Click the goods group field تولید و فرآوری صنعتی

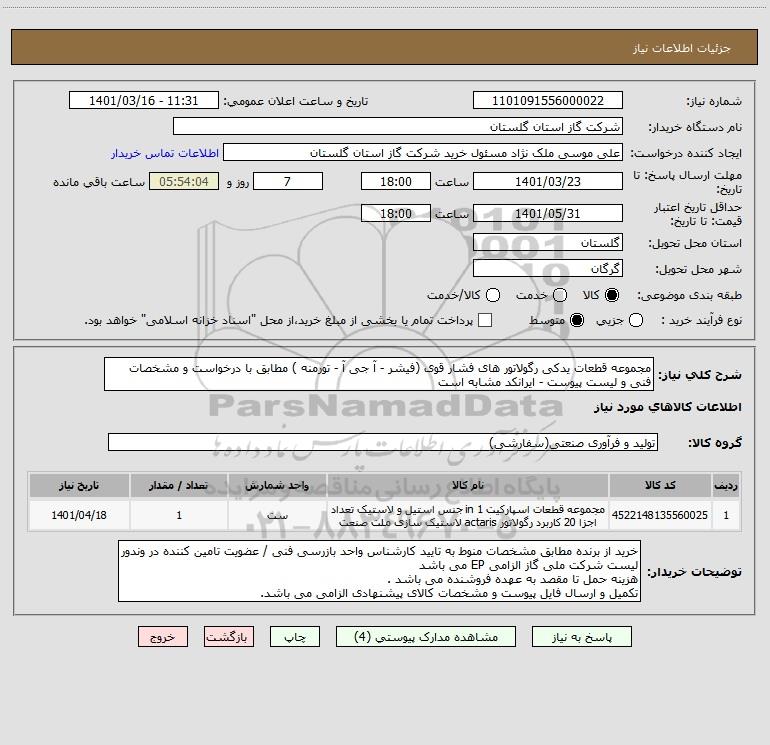[383, 442]
